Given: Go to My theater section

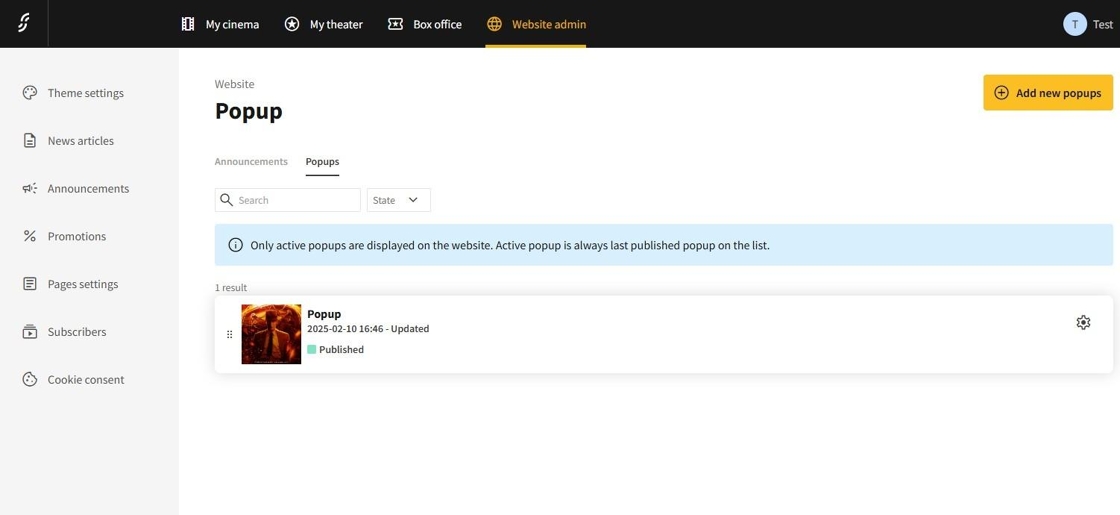Looking at the screenshot, I should coord(323,24).
